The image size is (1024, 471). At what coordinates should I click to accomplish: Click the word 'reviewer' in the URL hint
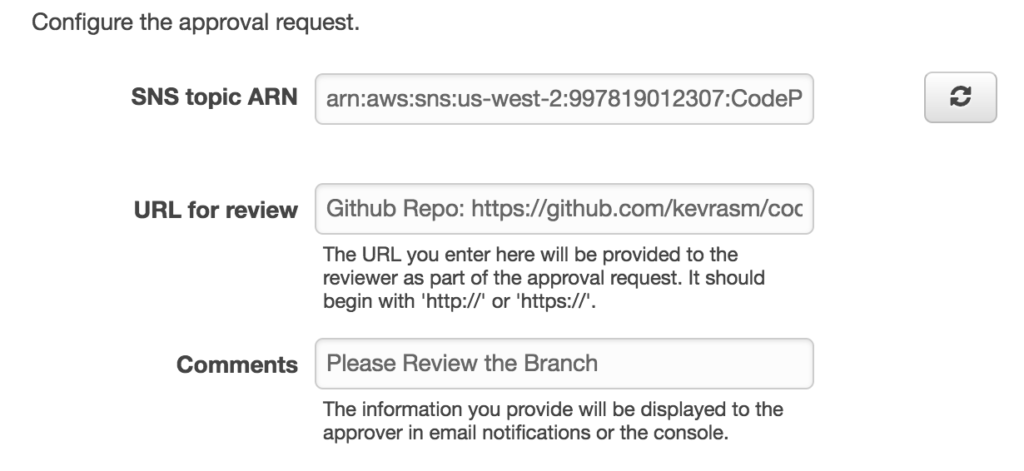pyautogui.click(x=349, y=276)
